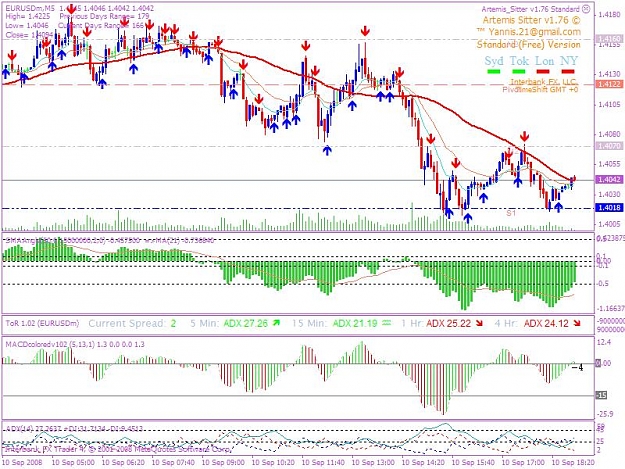Image resolution: width=625 pixels, height=469 pixels.
Task: Click the 1.4005 price axis value
Action: pos(610,224)
